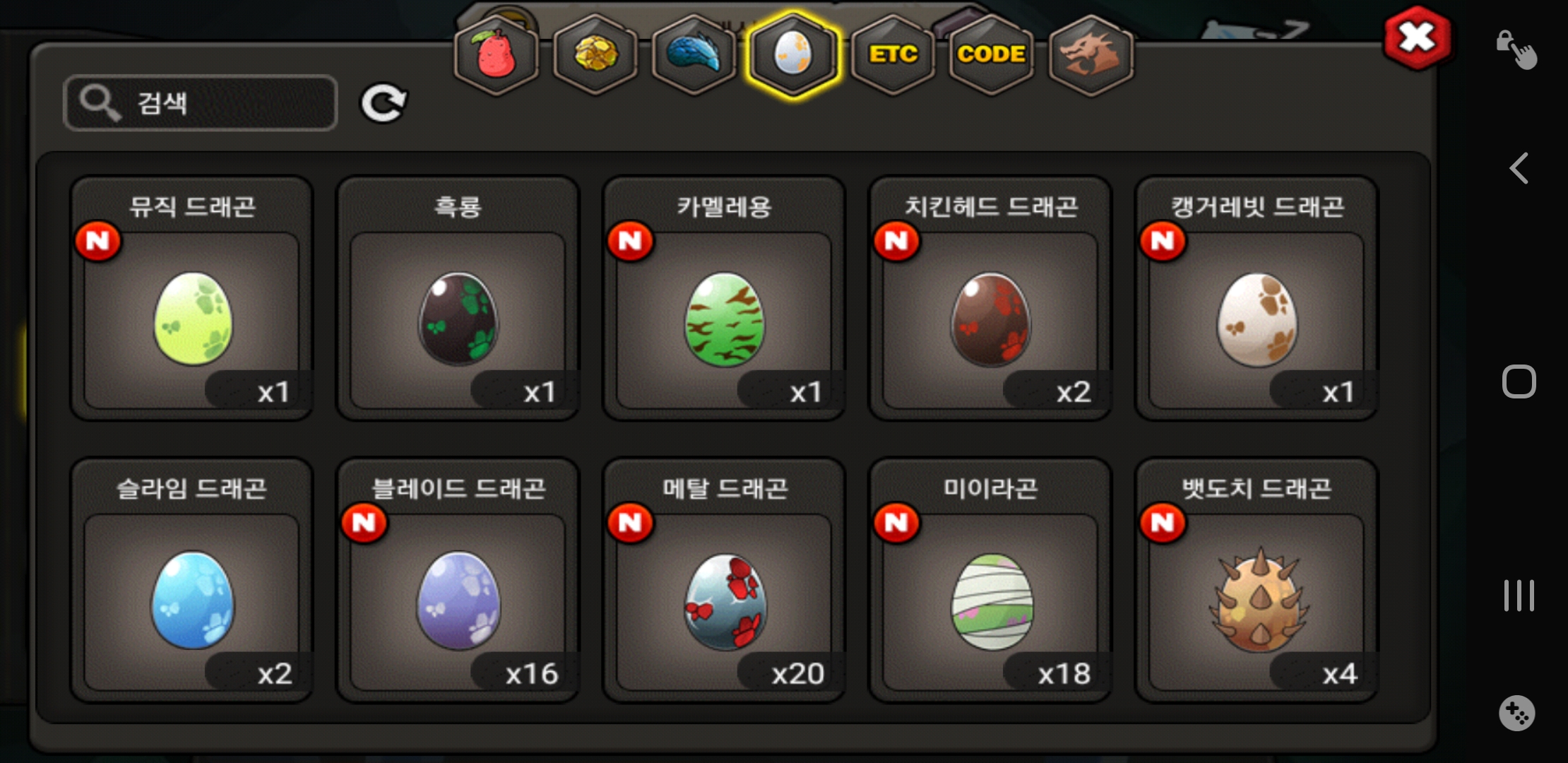Pick the 메탈 드래곤 egg
Image resolution: width=1568 pixels, height=763 pixels.
pos(724,580)
